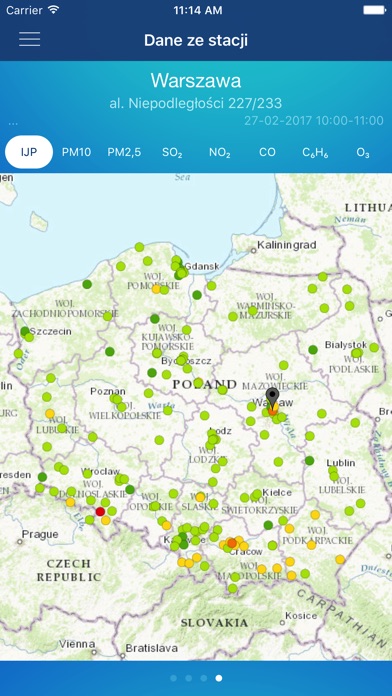
Task: Select the IJP index tab
Action: pos(29,152)
